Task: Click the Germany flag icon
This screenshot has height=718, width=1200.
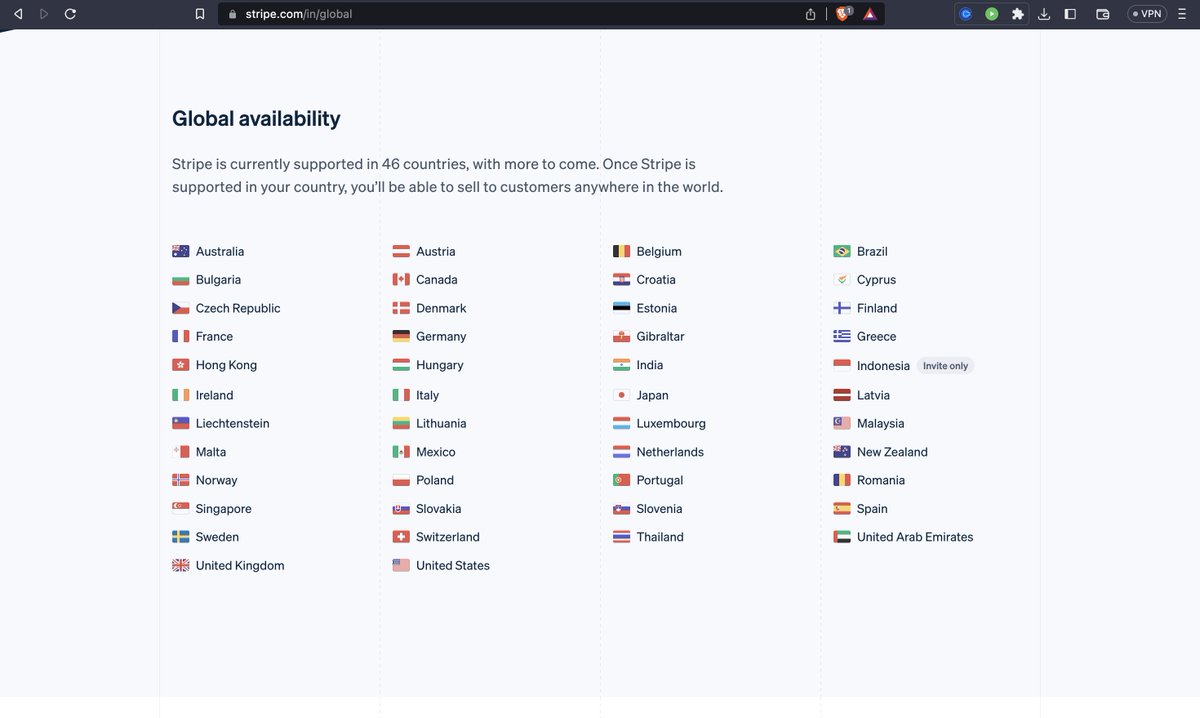Action: (x=401, y=336)
